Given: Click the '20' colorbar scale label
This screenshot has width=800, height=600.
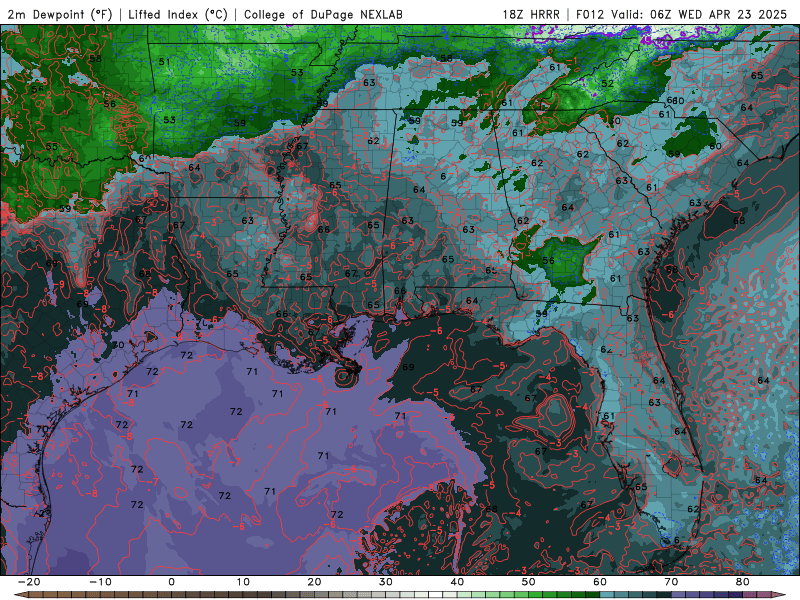Looking at the screenshot, I should tap(314, 582).
